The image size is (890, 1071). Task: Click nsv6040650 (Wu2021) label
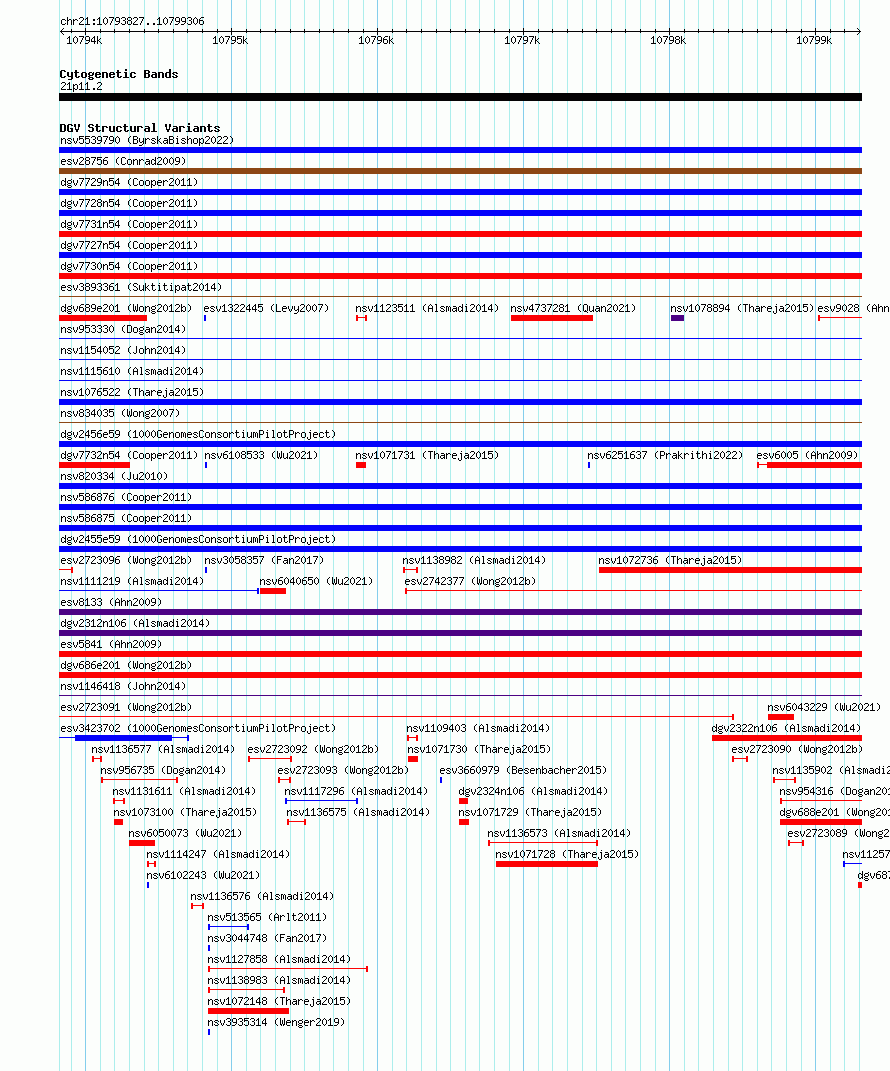coord(316,581)
